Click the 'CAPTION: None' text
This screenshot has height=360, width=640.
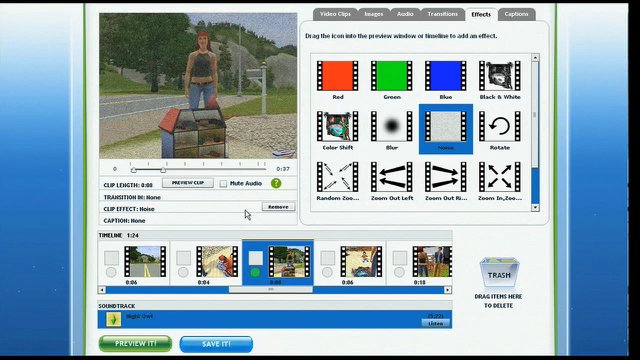click(x=124, y=221)
